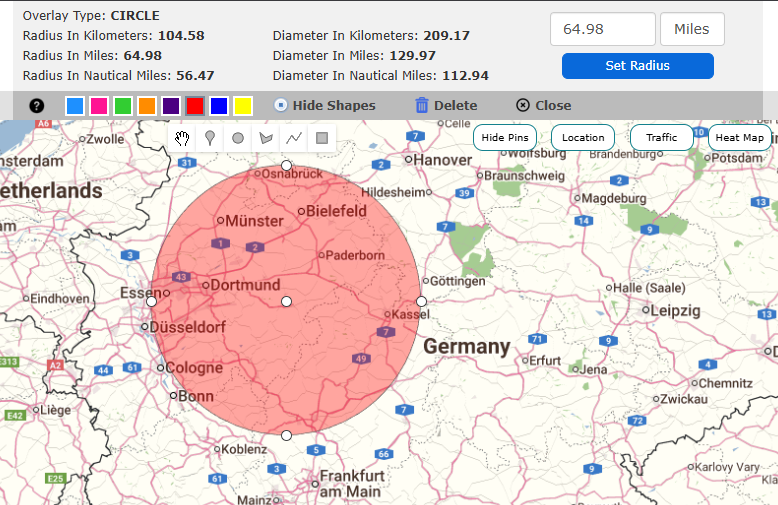Image resolution: width=778 pixels, height=505 pixels.
Task: Pick the green color swatch
Action: pos(123,106)
